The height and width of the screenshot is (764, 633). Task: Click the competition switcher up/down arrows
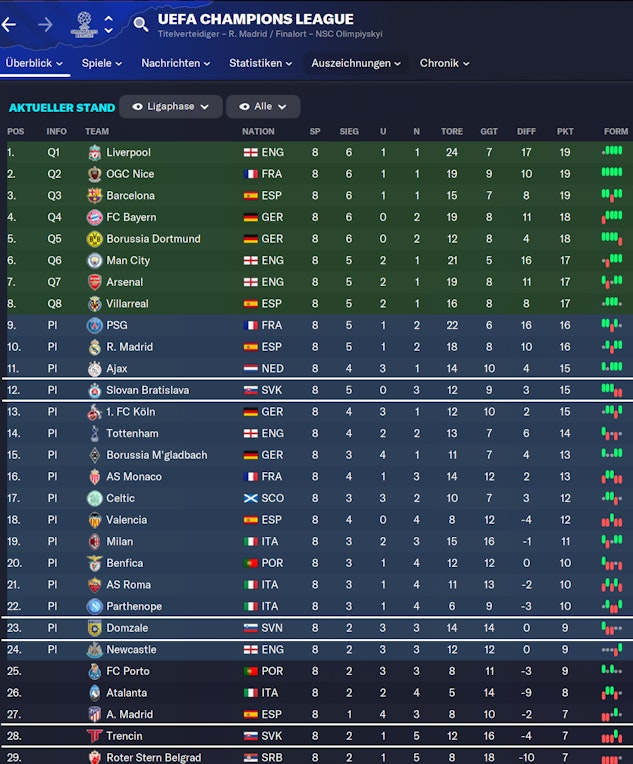click(x=108, y=24)
